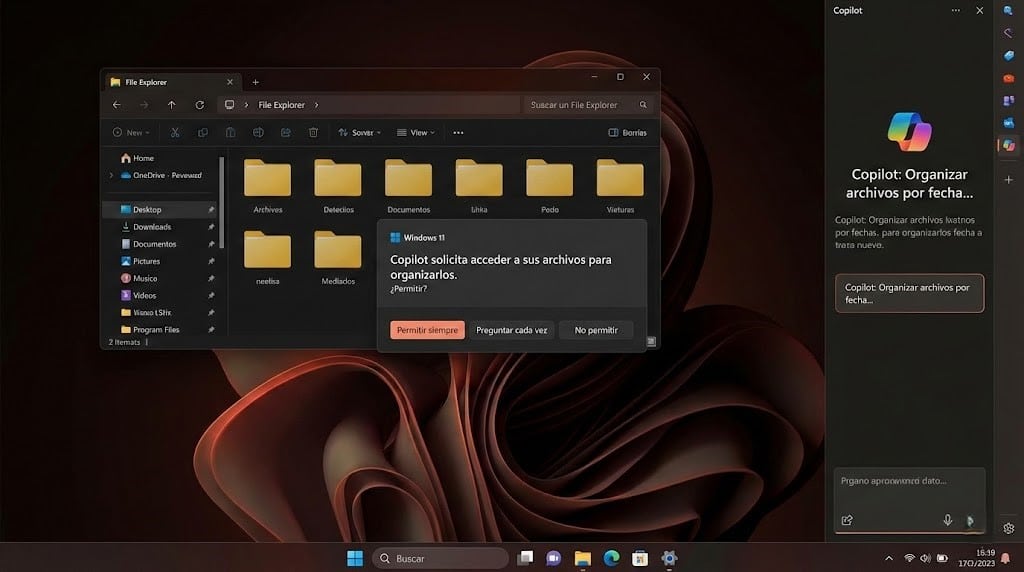Image resolution: width=1024 pixels, height=572 pixels.
Task: Open the clock and date in taskbar
Action: (x=977, y=558)
